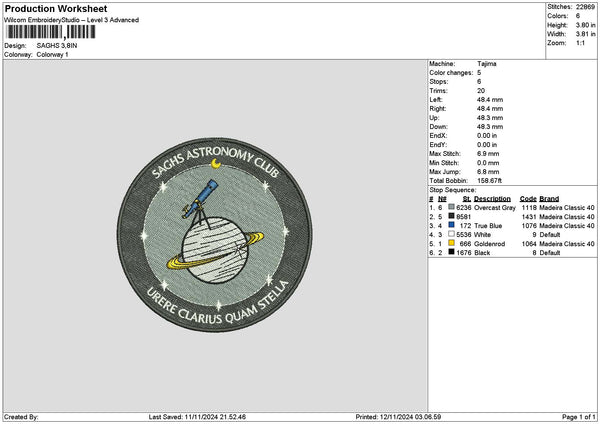The width and height of the screenshot is (600, 424).
Task: Click the Black thread color swatch
Action: pos(452,252)
